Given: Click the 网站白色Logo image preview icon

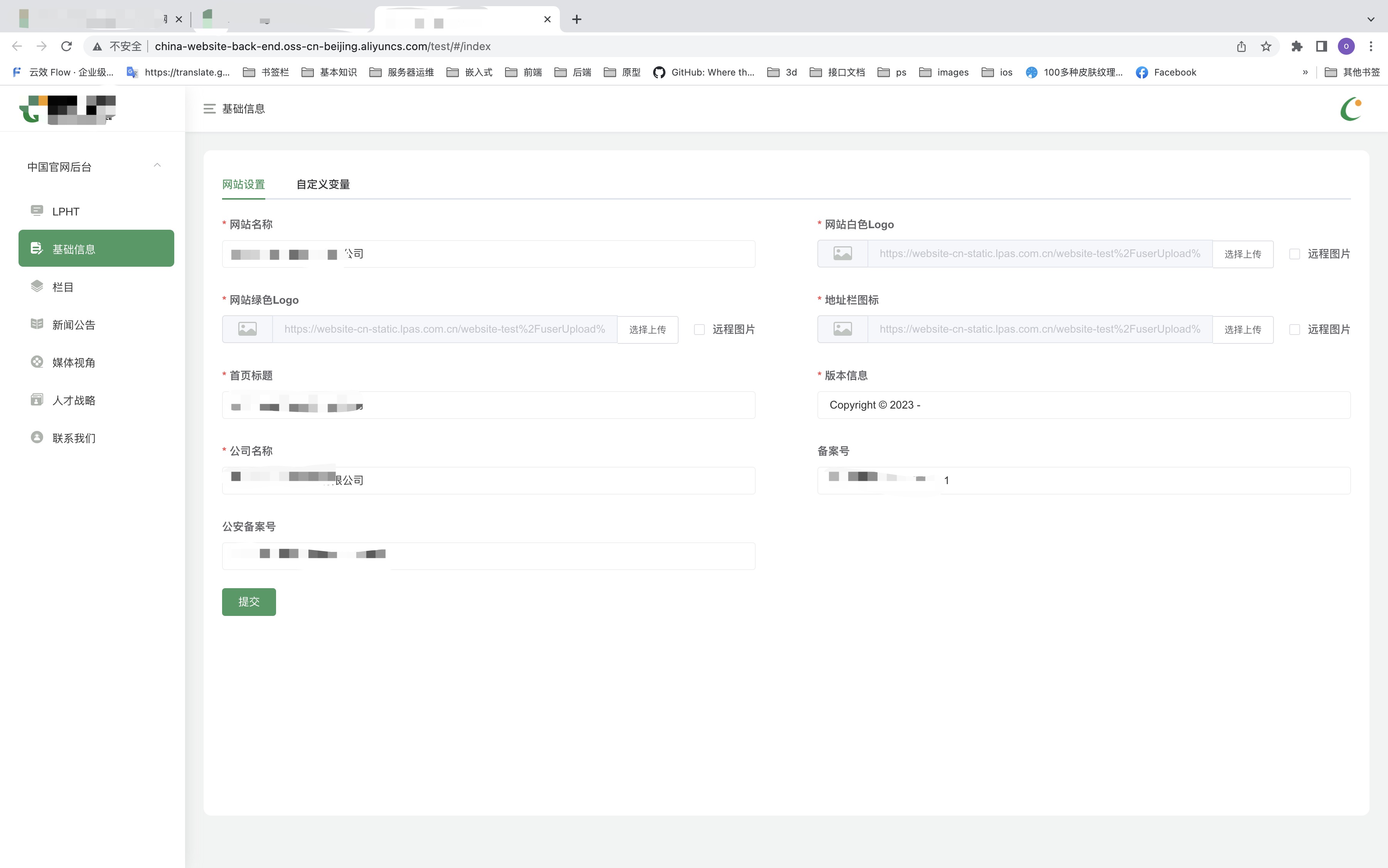Looking at the screenshot, I should [842, 254].
